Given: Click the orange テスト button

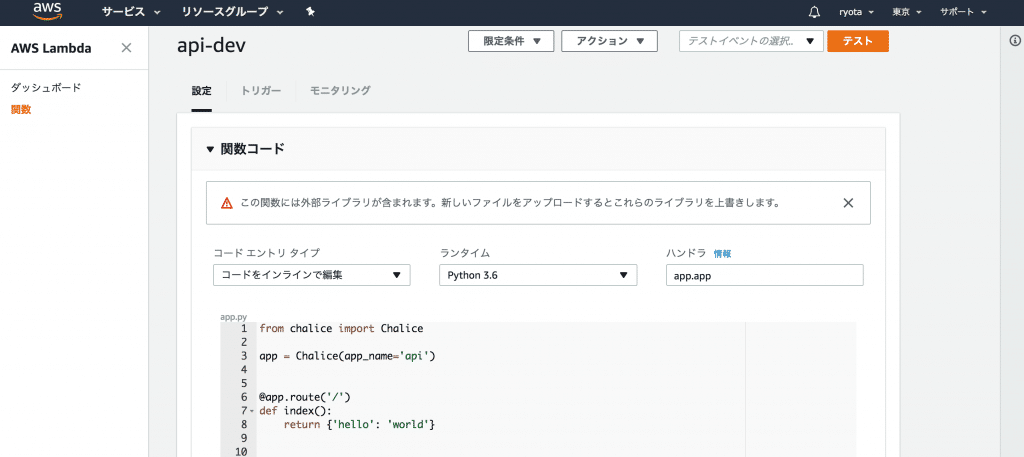Looking at the screenshot, I should (x=857, y=41).
